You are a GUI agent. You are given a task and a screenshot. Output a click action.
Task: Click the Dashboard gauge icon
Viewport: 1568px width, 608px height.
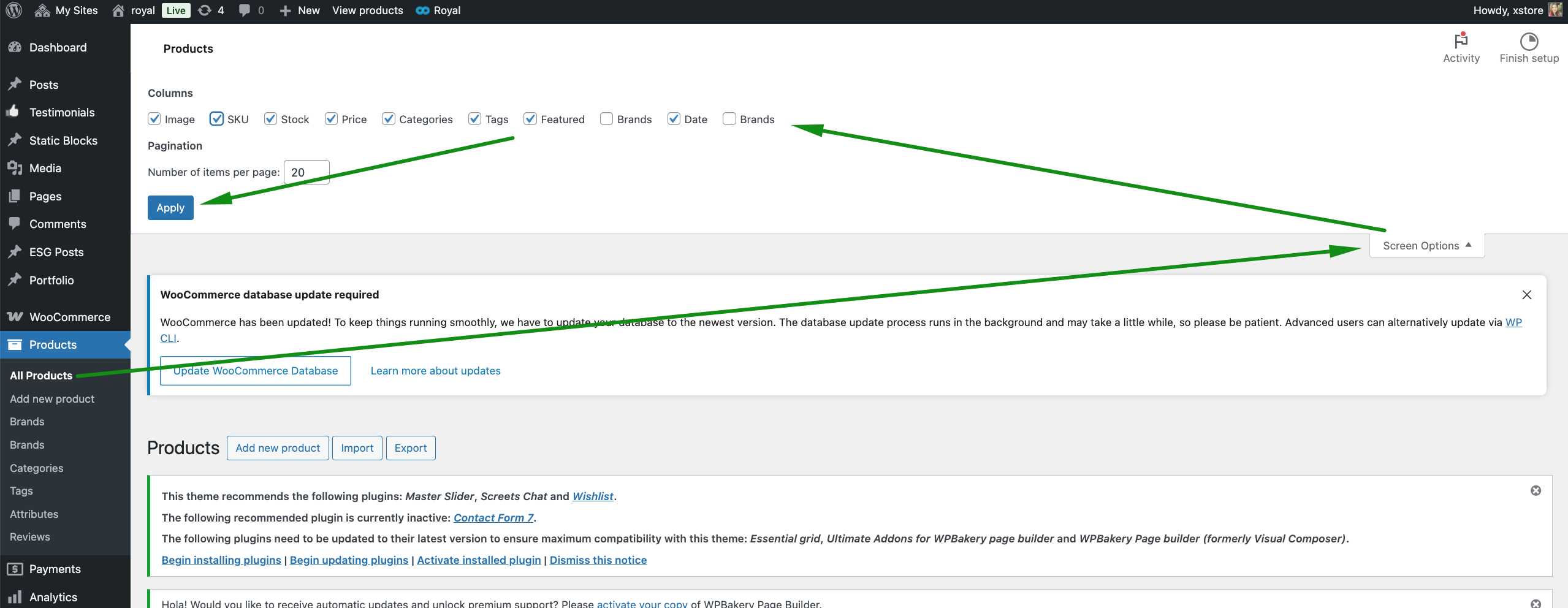click(15, 47)
